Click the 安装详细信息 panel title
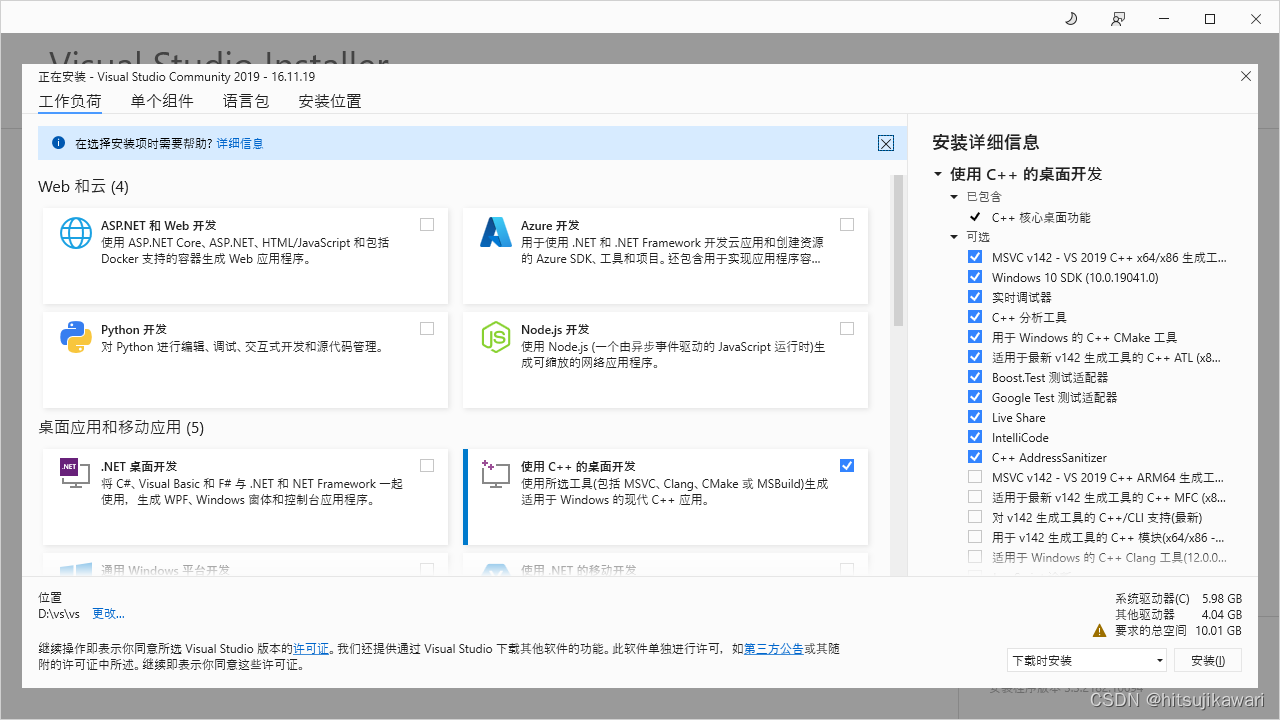The image size is (1280, 720). point(986,142)
